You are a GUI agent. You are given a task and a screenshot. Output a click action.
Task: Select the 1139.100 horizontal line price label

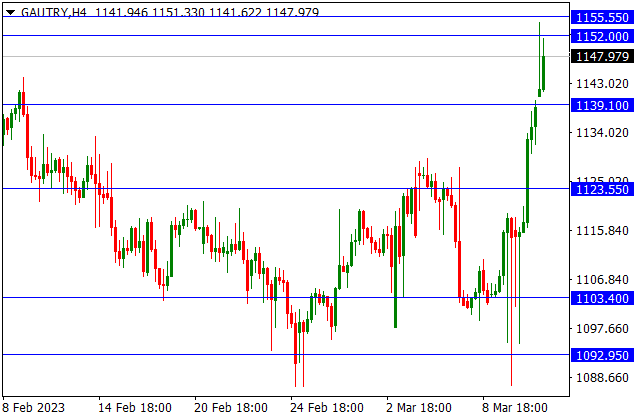[602, 105]
